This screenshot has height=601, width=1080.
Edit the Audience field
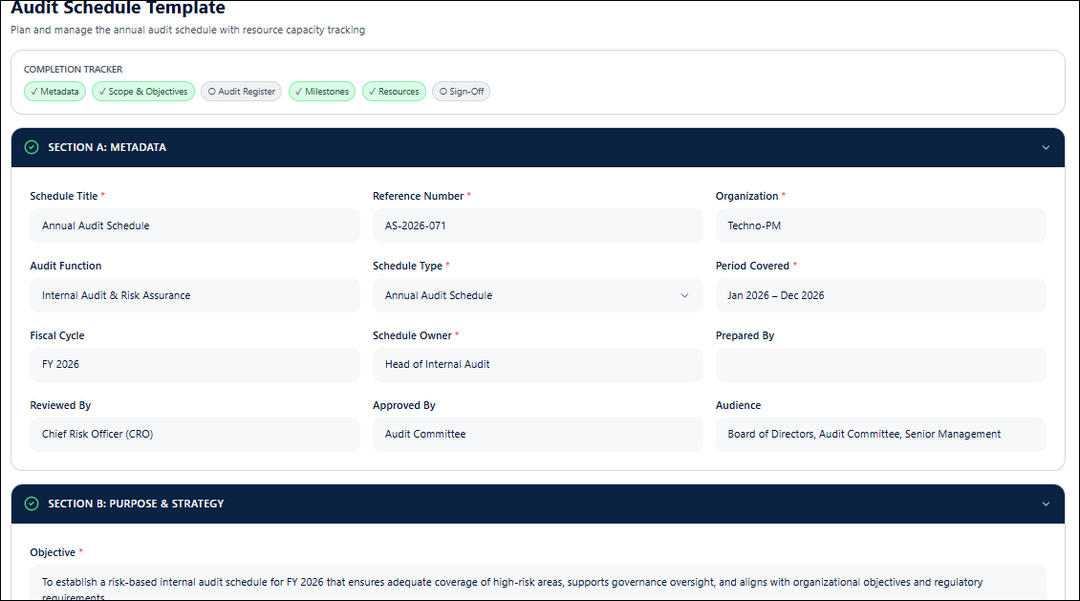[x=880, y=434]
